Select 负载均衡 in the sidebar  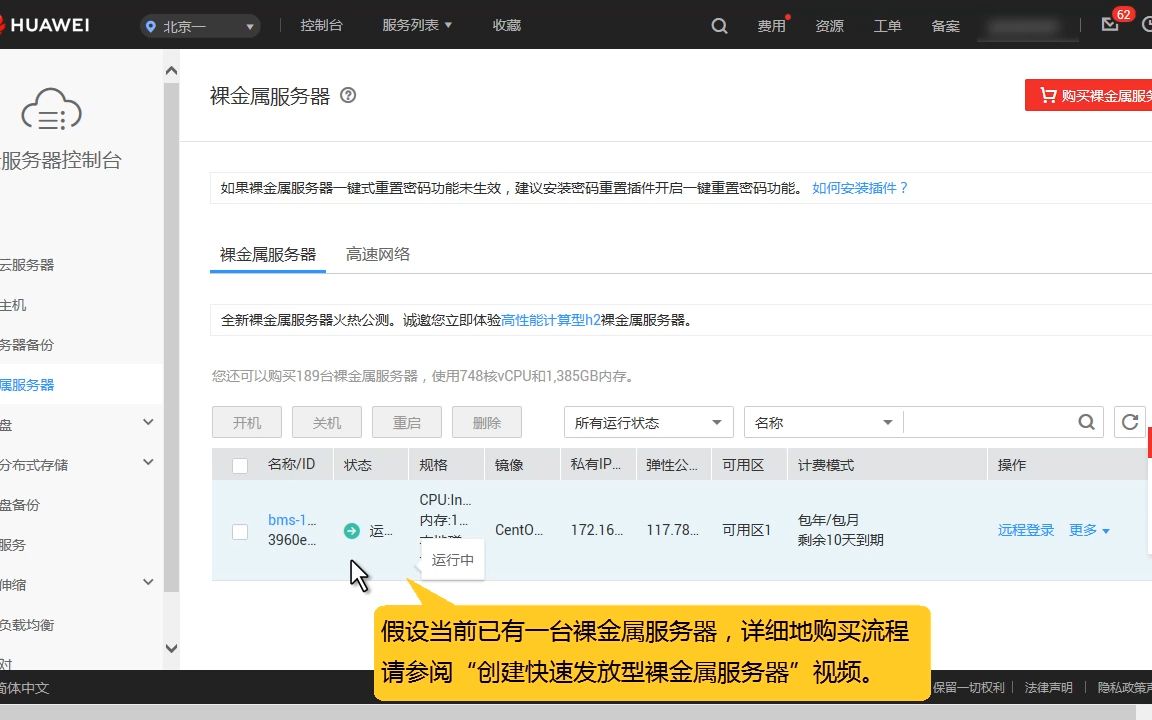click(27, 625)
